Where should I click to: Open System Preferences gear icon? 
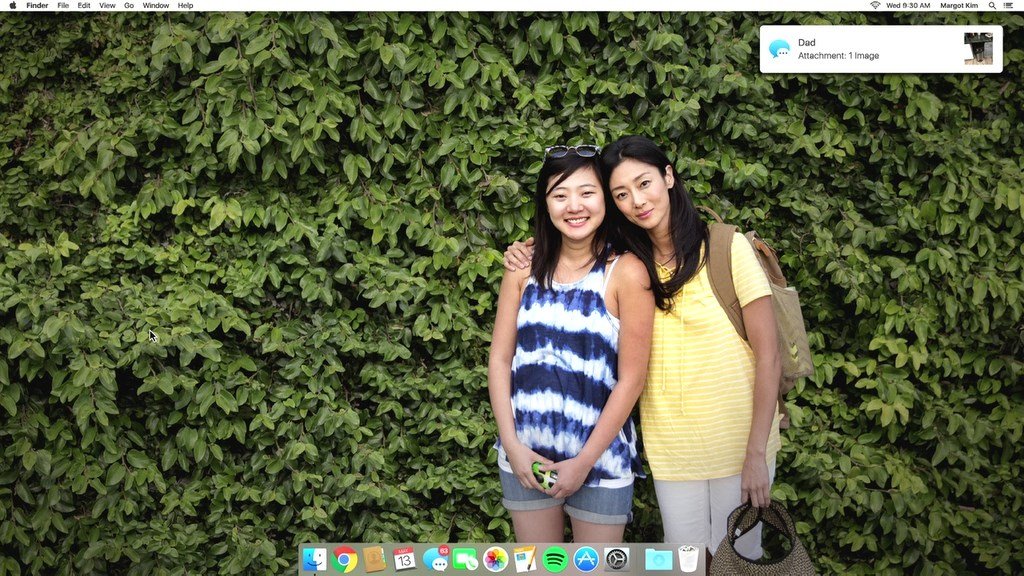tap(616, 560)
